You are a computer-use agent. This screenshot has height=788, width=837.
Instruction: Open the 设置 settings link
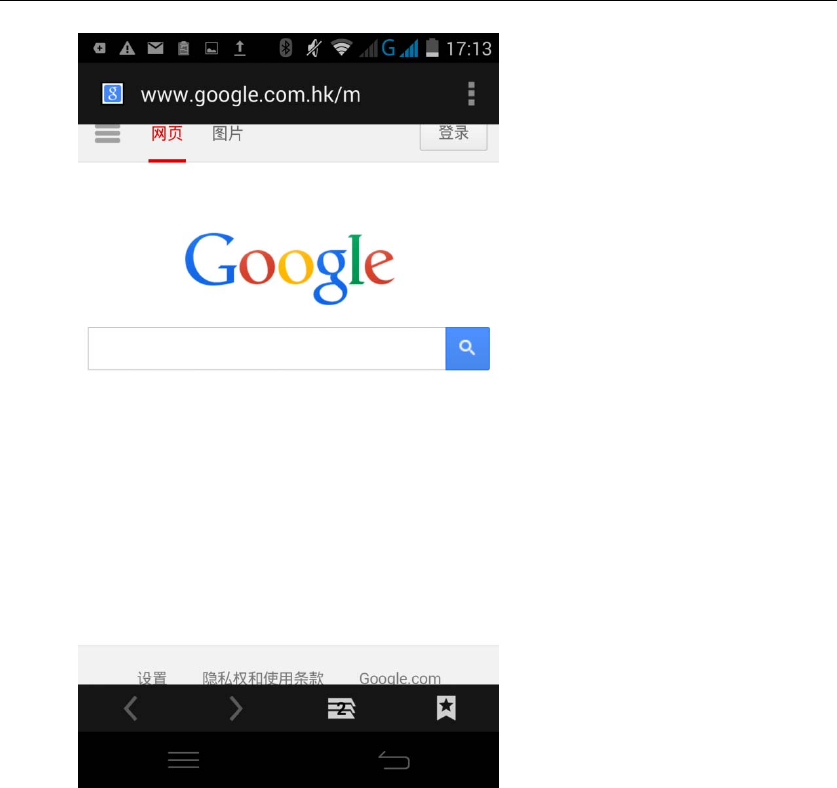point(152,677)
